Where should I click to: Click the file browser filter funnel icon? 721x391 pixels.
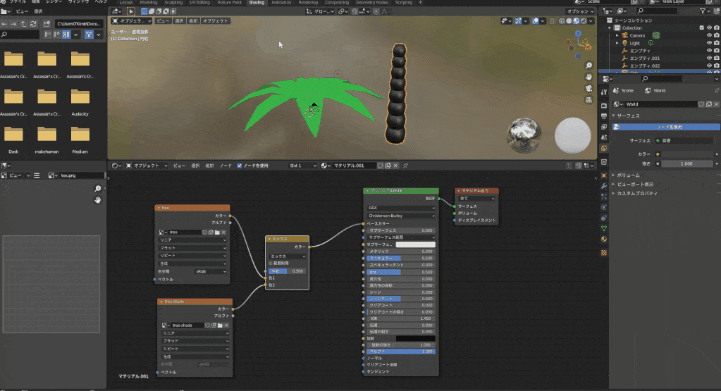pos(89,34)
